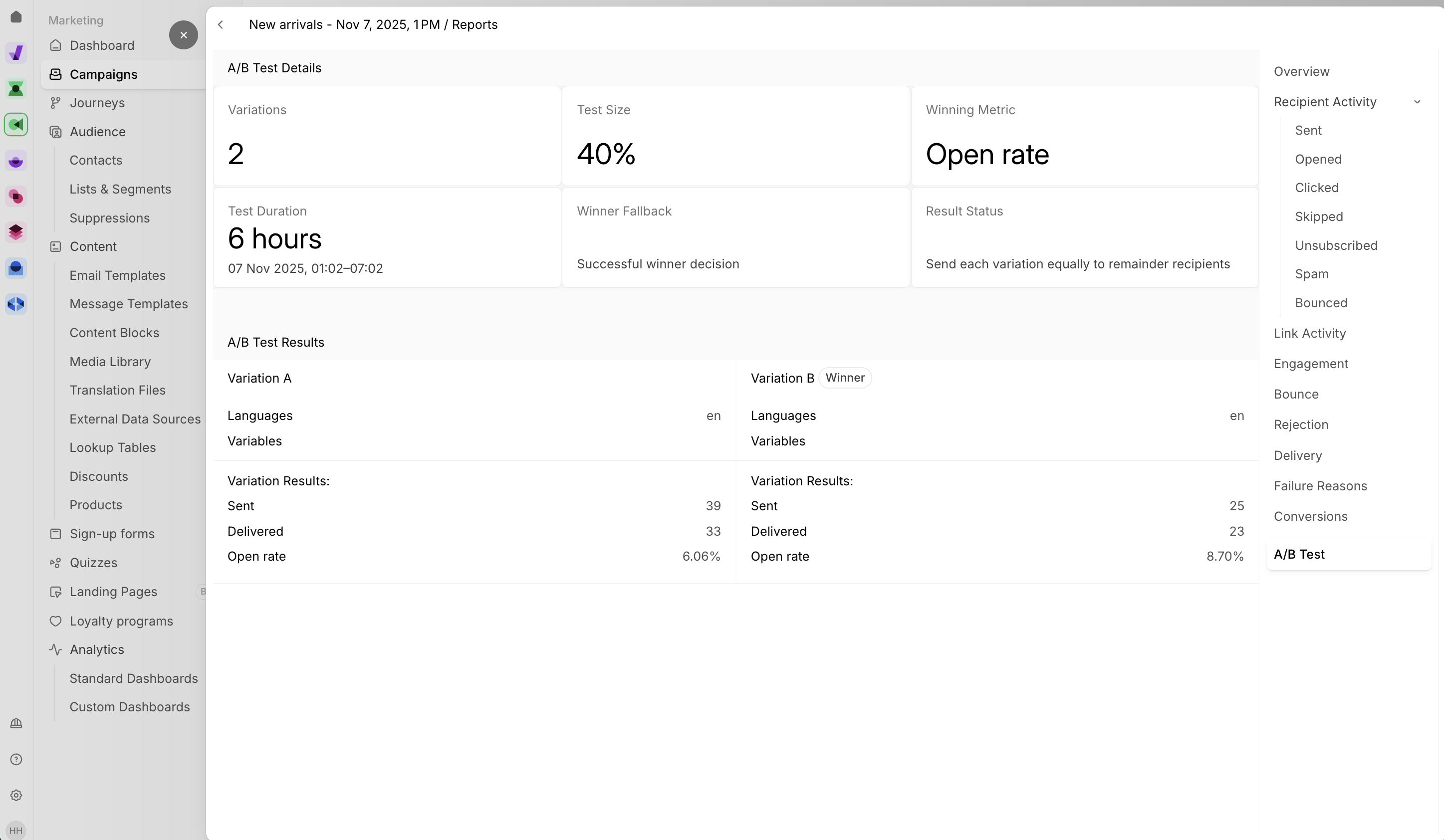Click the back arrow beside report title
This screenshot has height=840, width=1444.
click(221, 24)
